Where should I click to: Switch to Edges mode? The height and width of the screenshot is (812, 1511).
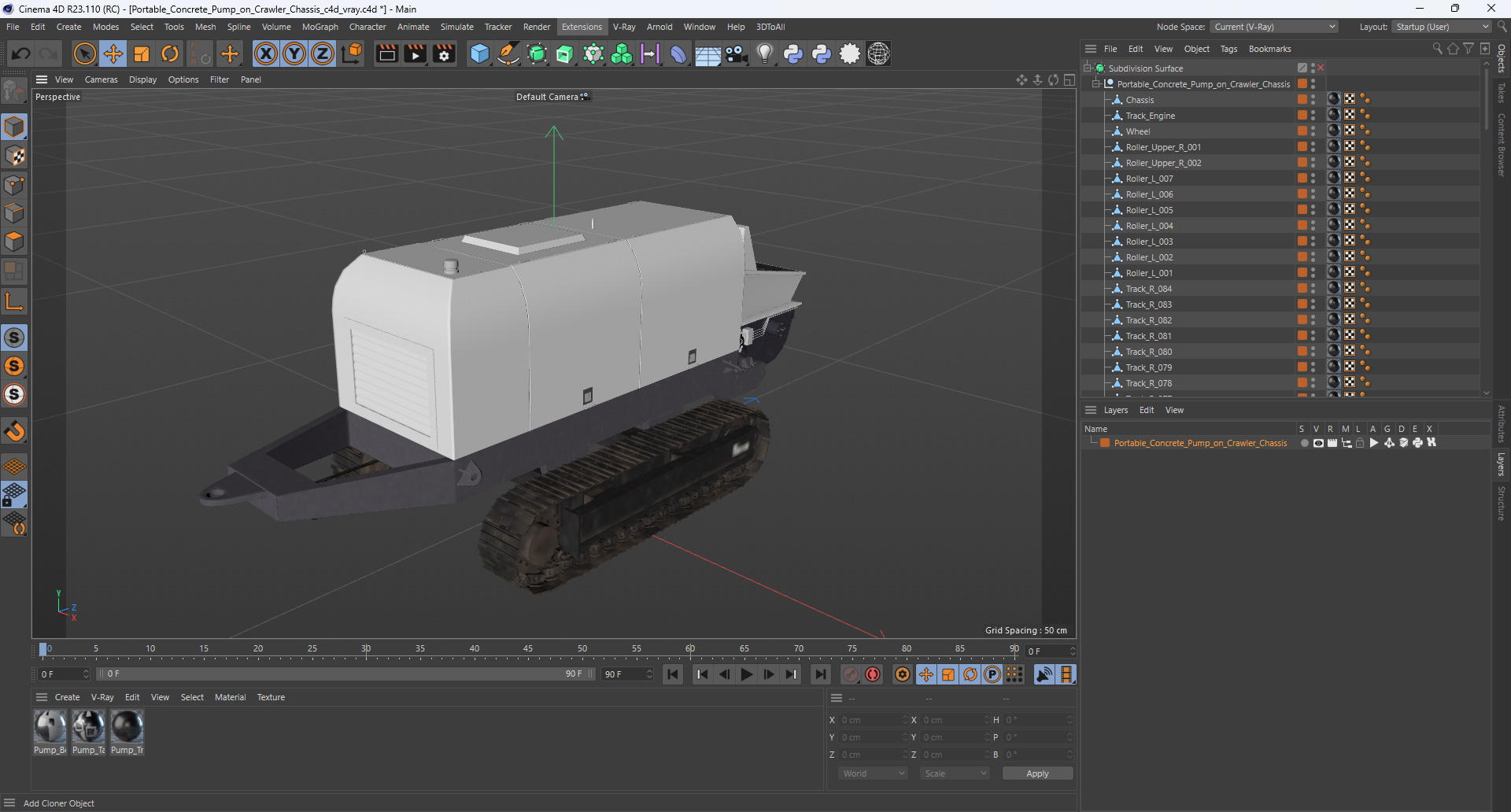pos(14,213)
